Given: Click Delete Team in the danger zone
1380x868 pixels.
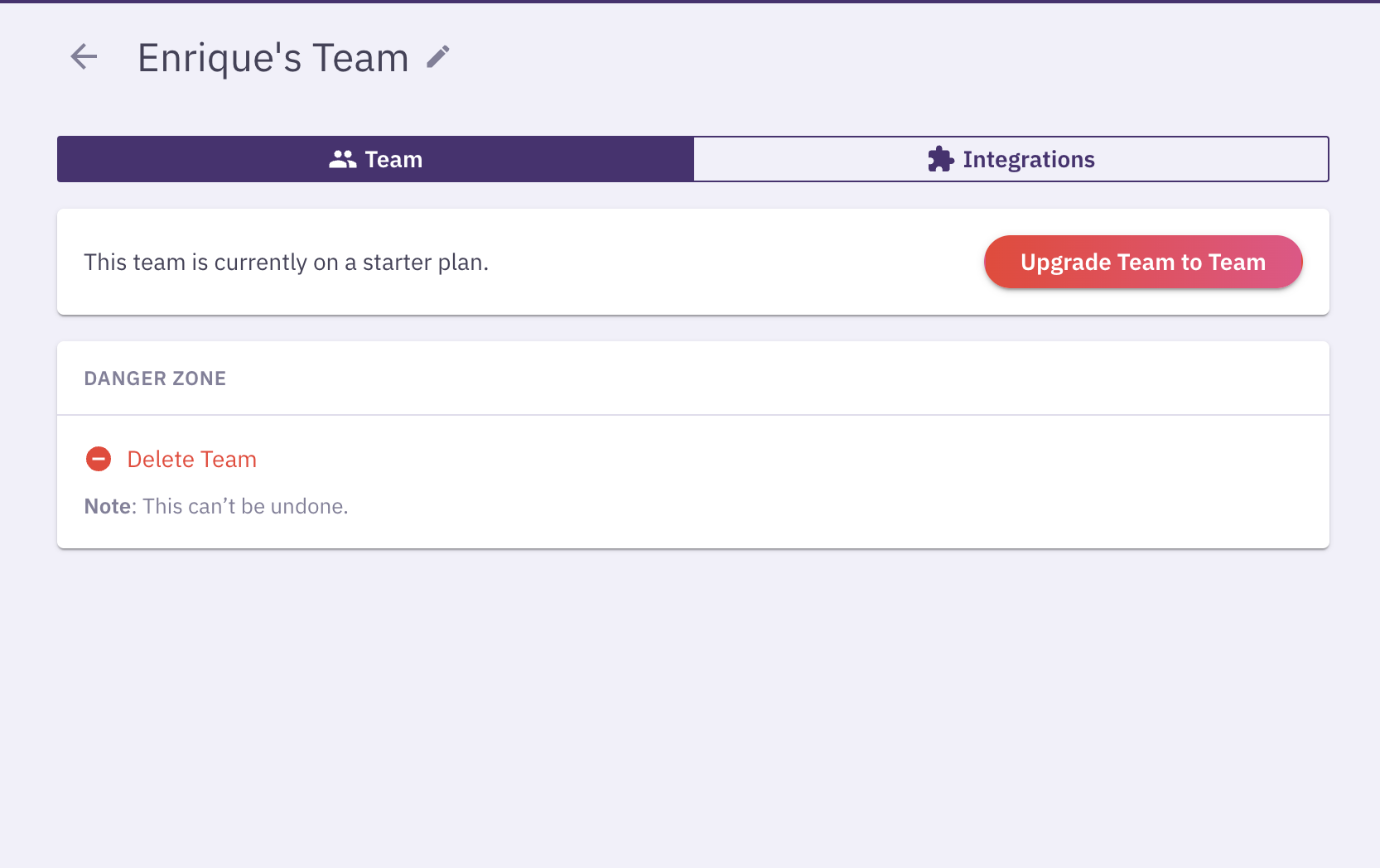Looking at the screenshot, I should [191, 459].
